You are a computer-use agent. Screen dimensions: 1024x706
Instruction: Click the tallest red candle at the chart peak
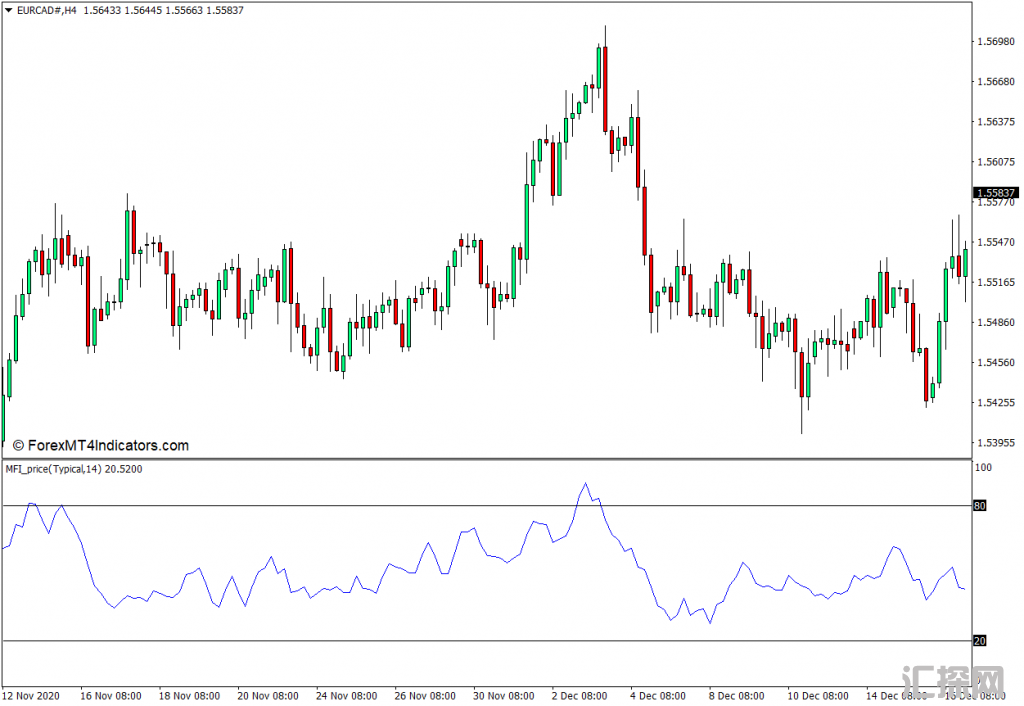click(x=605, y=88)
